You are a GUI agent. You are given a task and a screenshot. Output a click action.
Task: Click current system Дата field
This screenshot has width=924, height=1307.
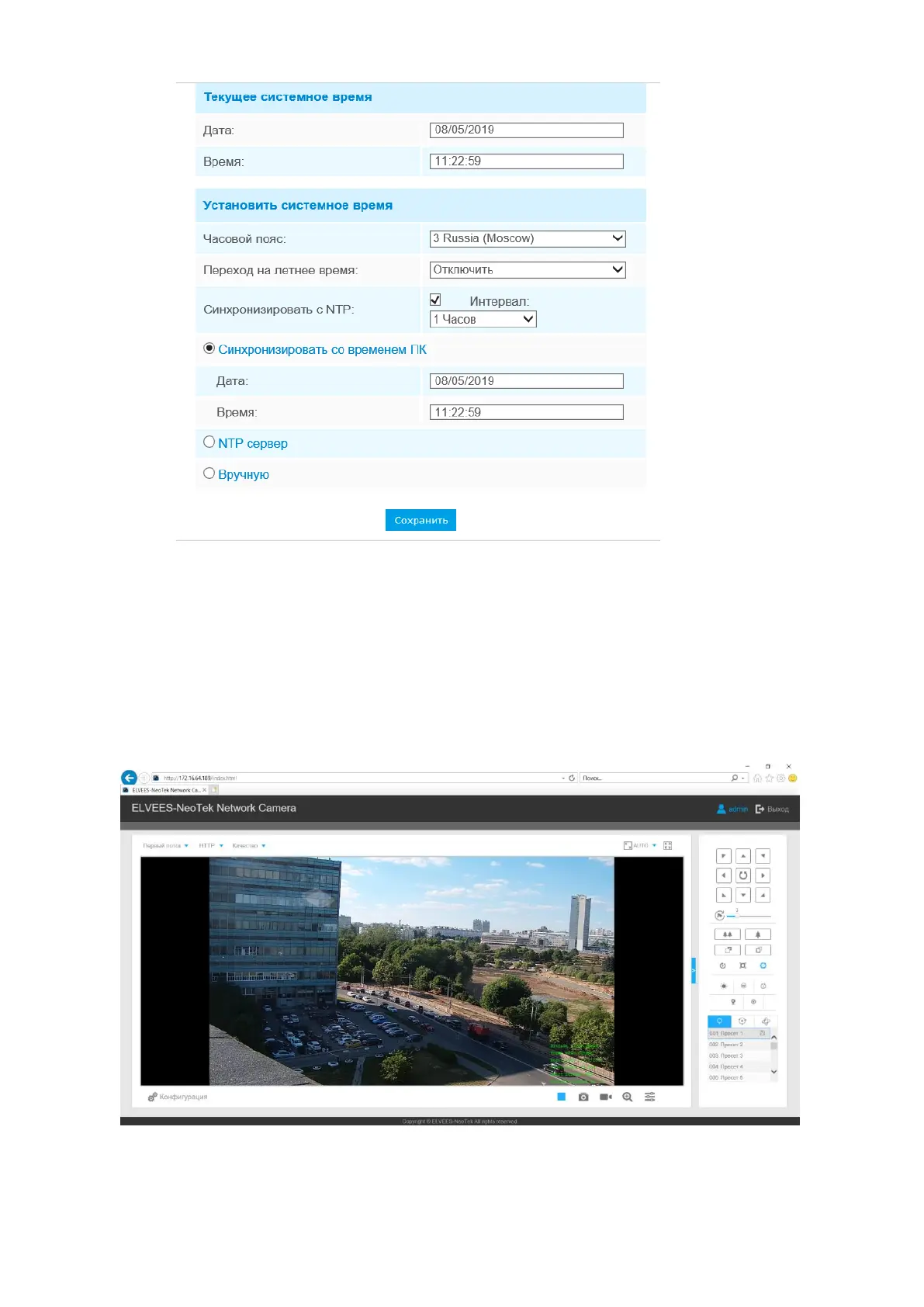(x=527, y=130)
